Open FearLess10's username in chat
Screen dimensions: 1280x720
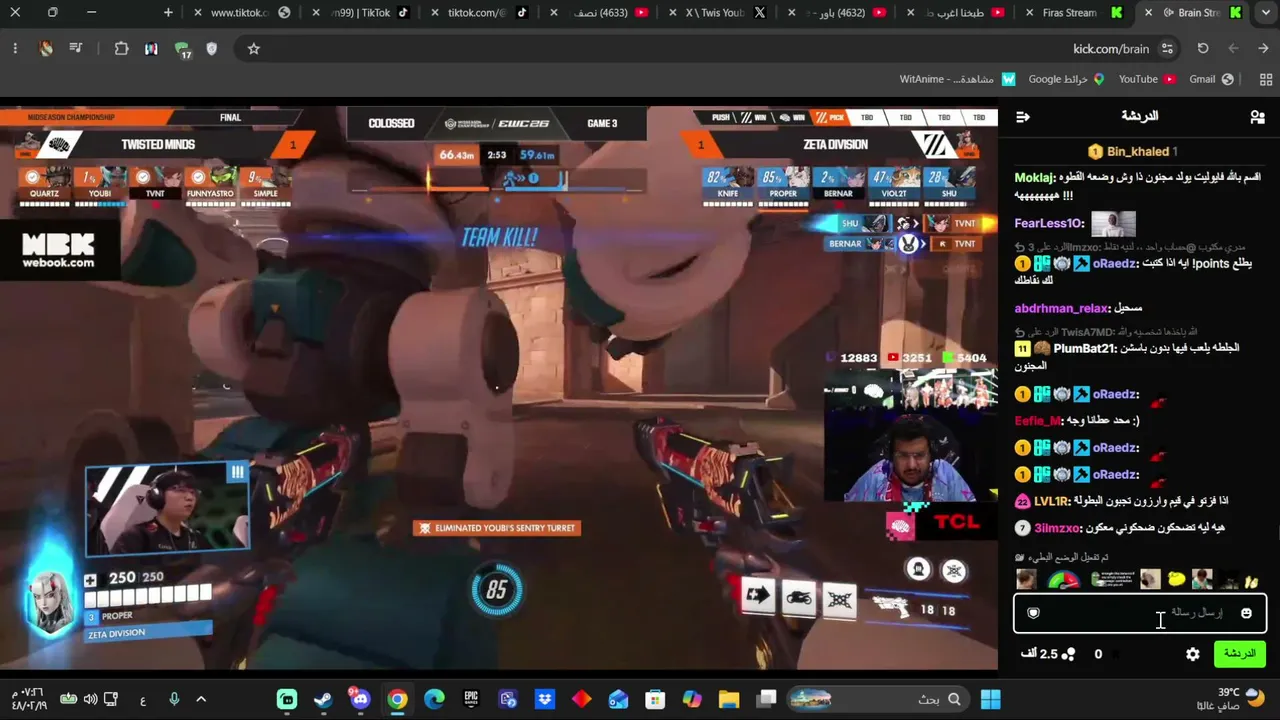[x=1049, y=224]
